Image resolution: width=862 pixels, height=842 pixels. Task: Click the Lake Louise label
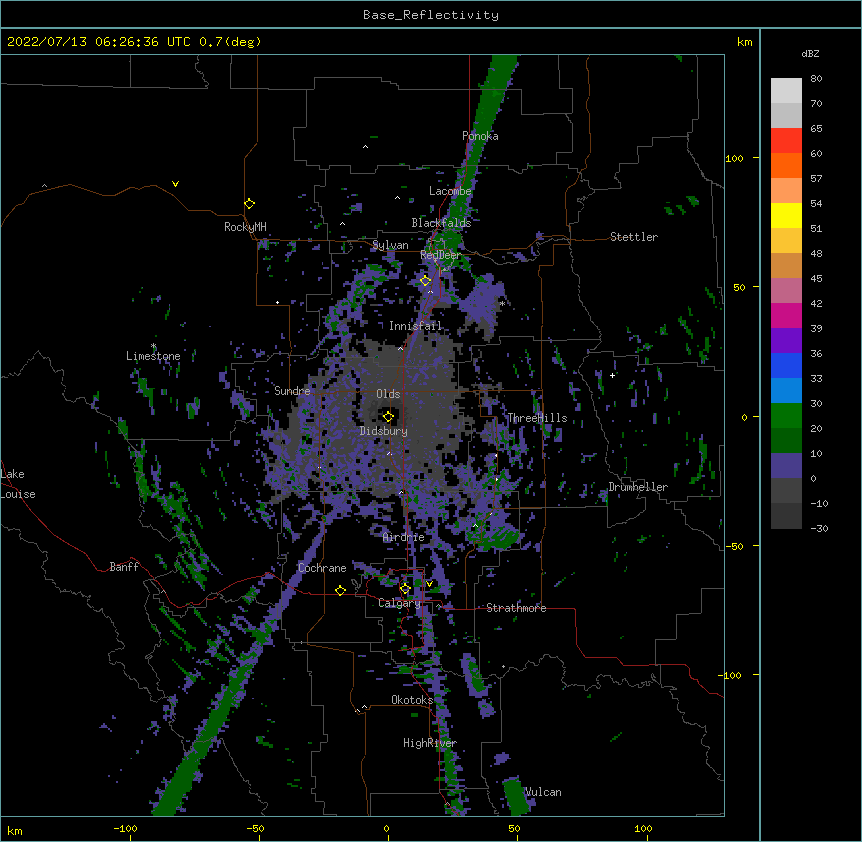pos(18,484)
